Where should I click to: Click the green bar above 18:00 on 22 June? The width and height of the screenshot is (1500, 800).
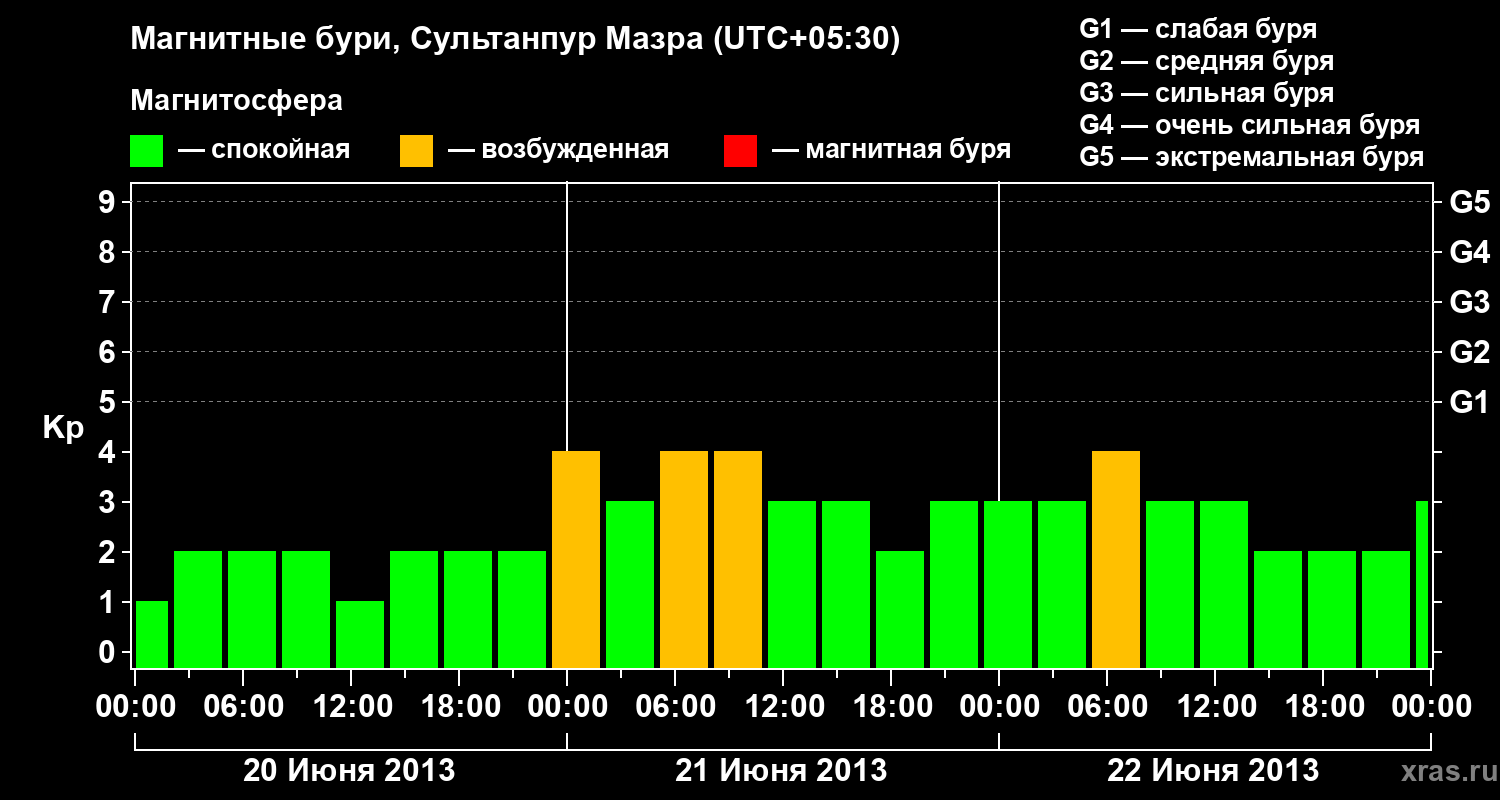tap(1332, 609)
